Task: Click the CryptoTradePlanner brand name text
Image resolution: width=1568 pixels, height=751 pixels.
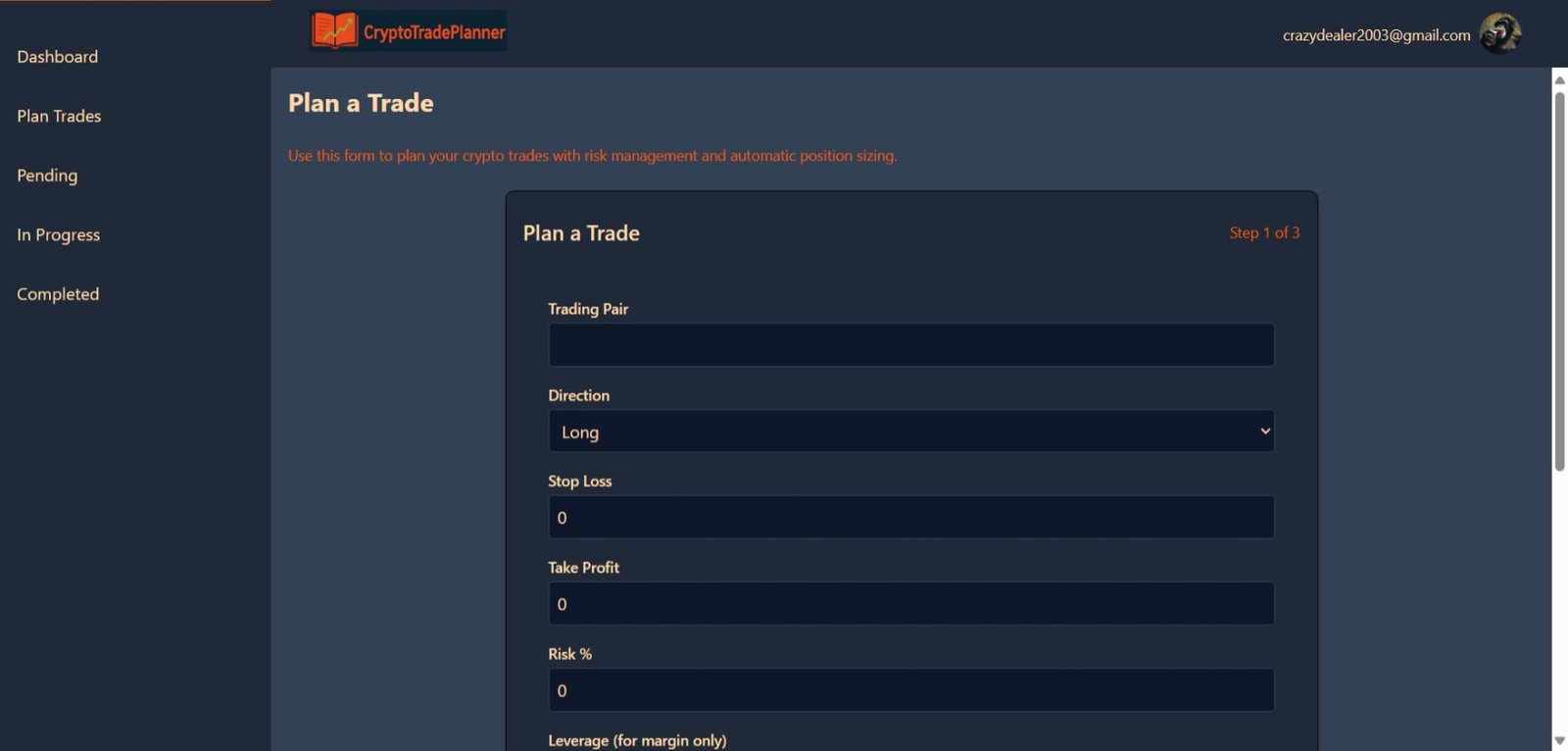Action: tap(434, 32)
